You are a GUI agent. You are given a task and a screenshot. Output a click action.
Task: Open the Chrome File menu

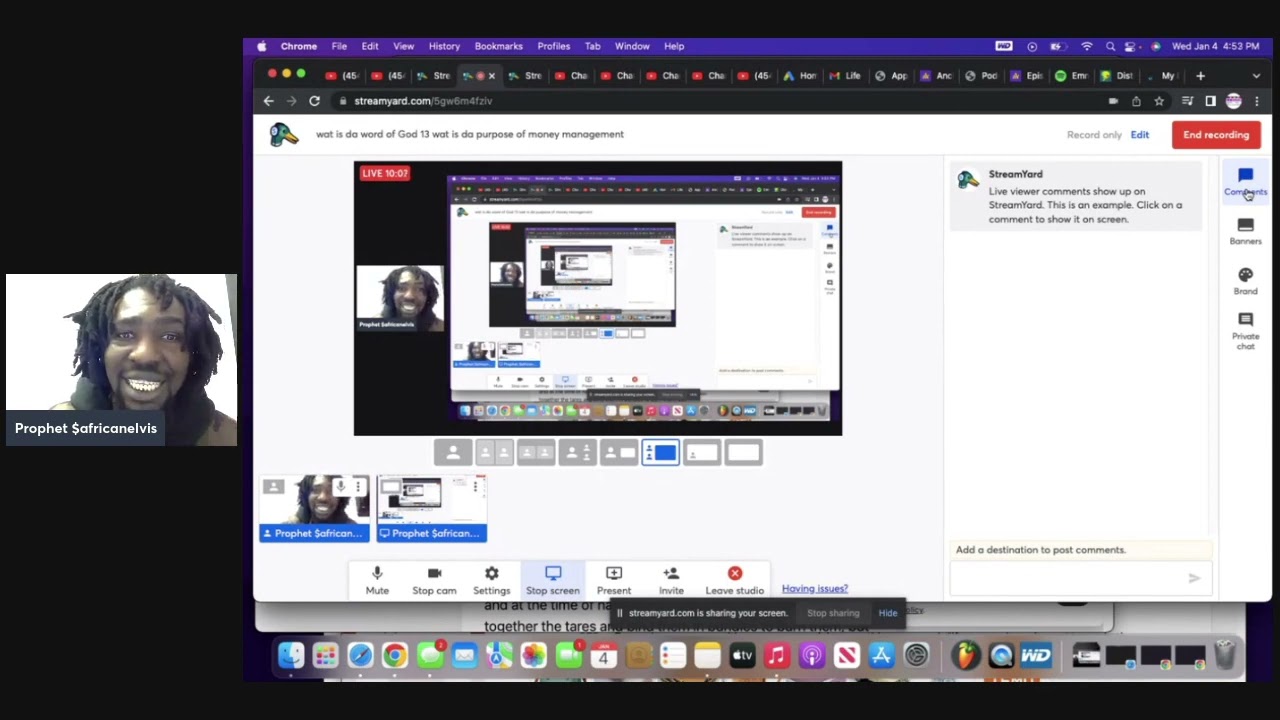tap(339, 46)
